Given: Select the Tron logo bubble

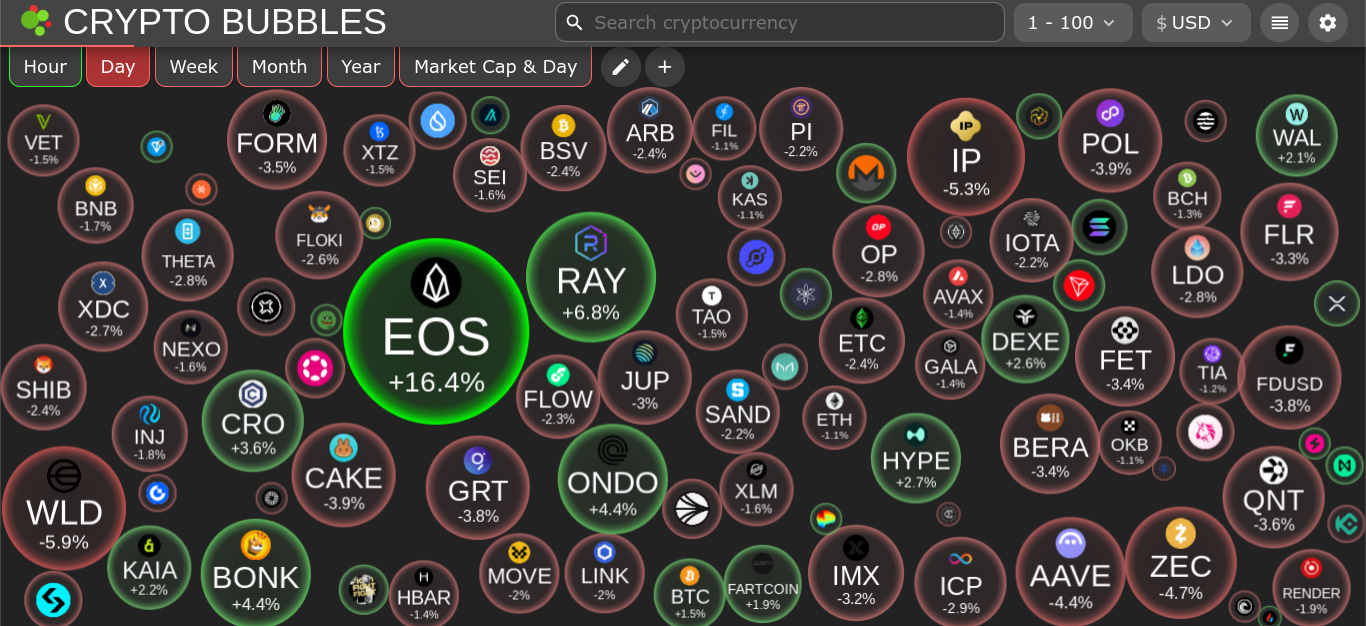Looking at the screenshot, I should (x=1079, y=286).
